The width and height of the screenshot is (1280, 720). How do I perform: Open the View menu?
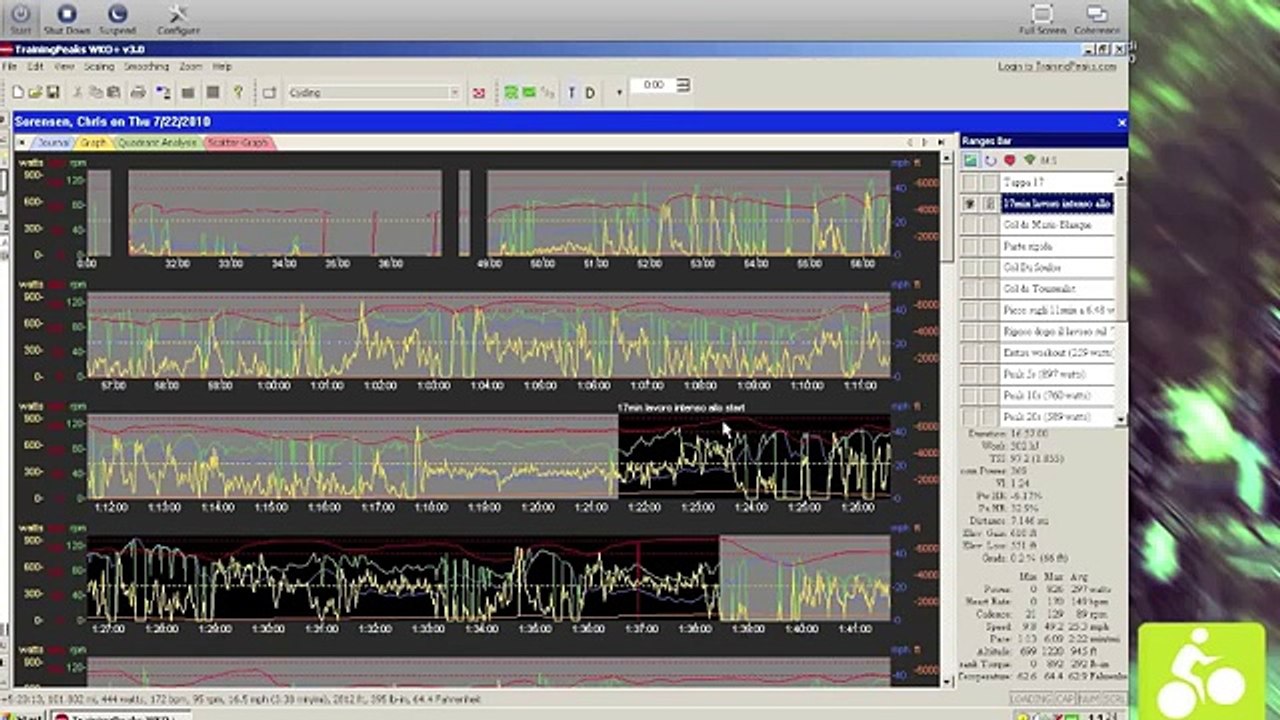(x=64, y=66)
